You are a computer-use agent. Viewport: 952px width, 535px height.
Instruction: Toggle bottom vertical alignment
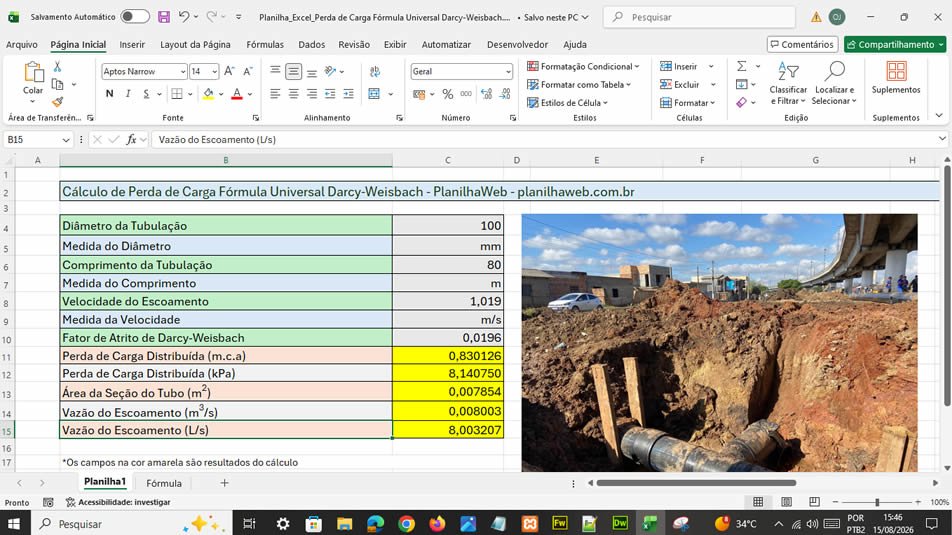tap(311, 72)
